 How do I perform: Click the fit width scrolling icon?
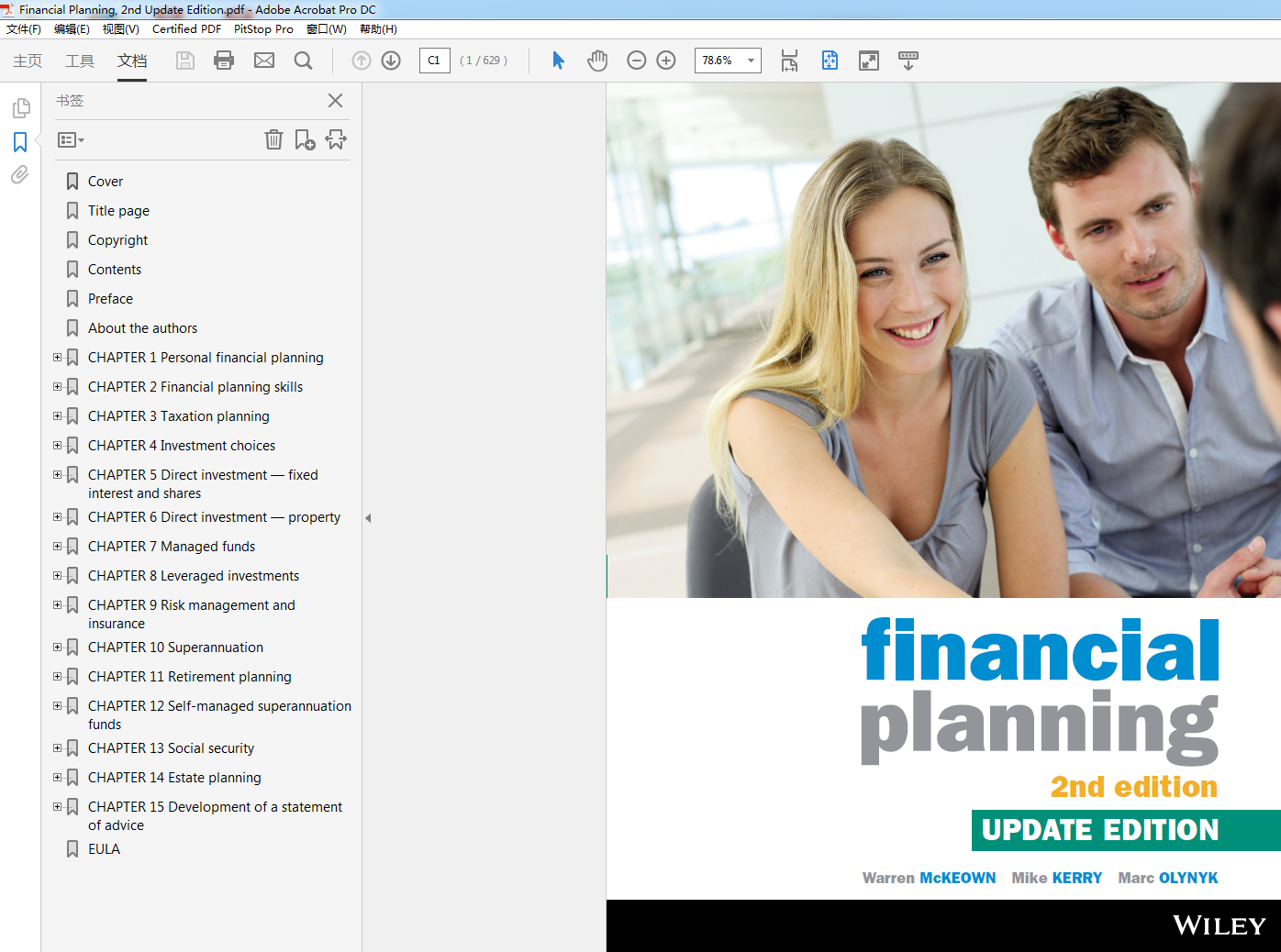789,61
